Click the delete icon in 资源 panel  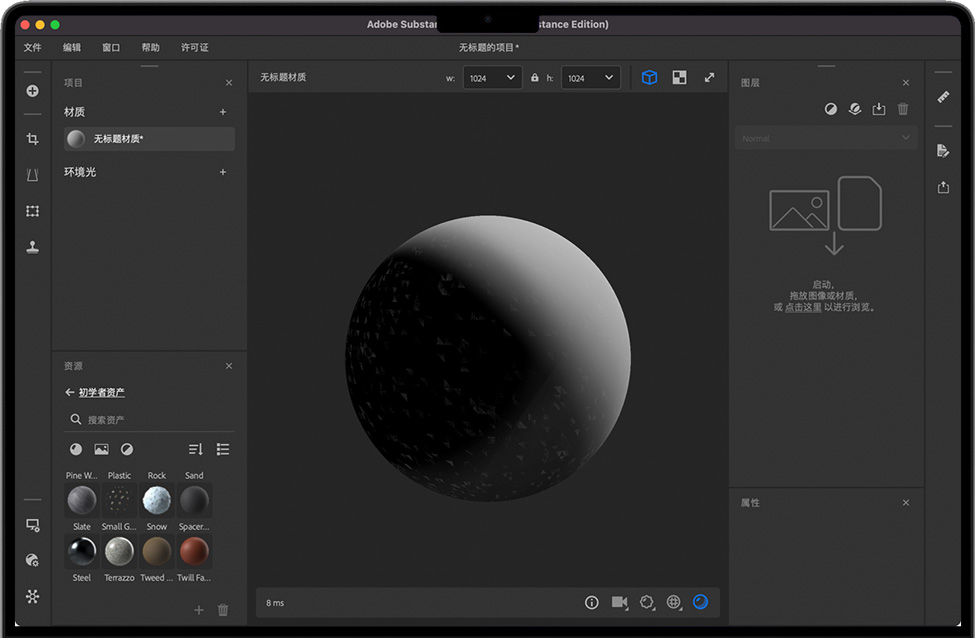click(x=223, y=610)
